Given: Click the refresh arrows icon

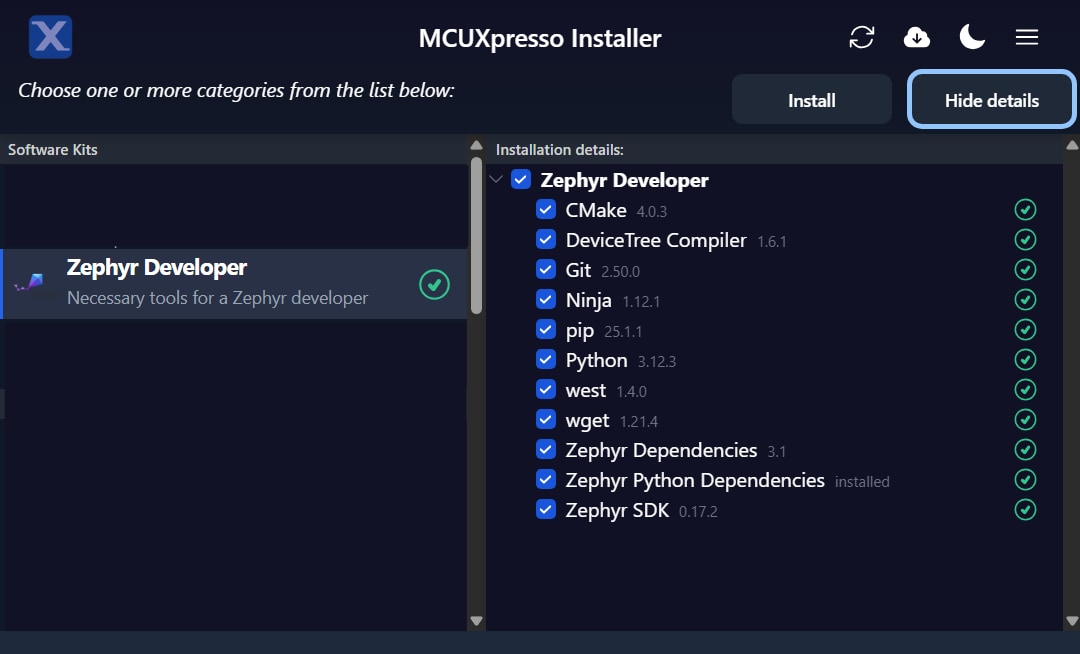Looking at the screenshot, I should (861, 38).
